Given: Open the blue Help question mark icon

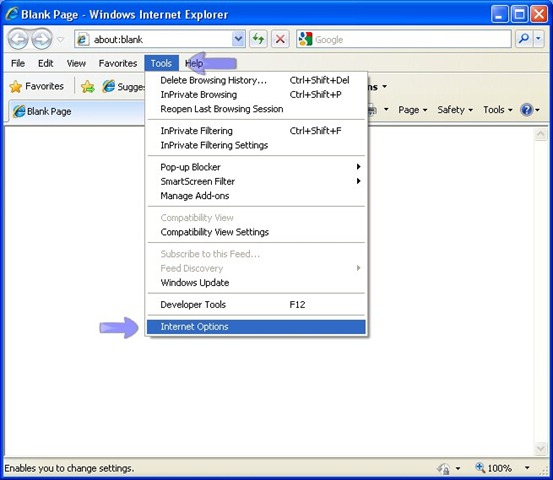Looking at the screenshot, I should pos(526,110).
